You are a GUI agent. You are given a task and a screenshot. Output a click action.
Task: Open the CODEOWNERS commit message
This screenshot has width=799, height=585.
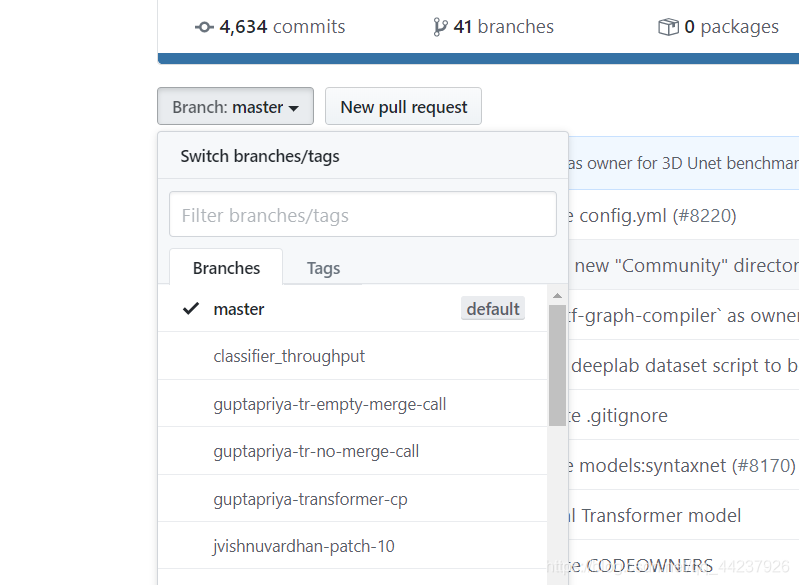coord(641,566)
